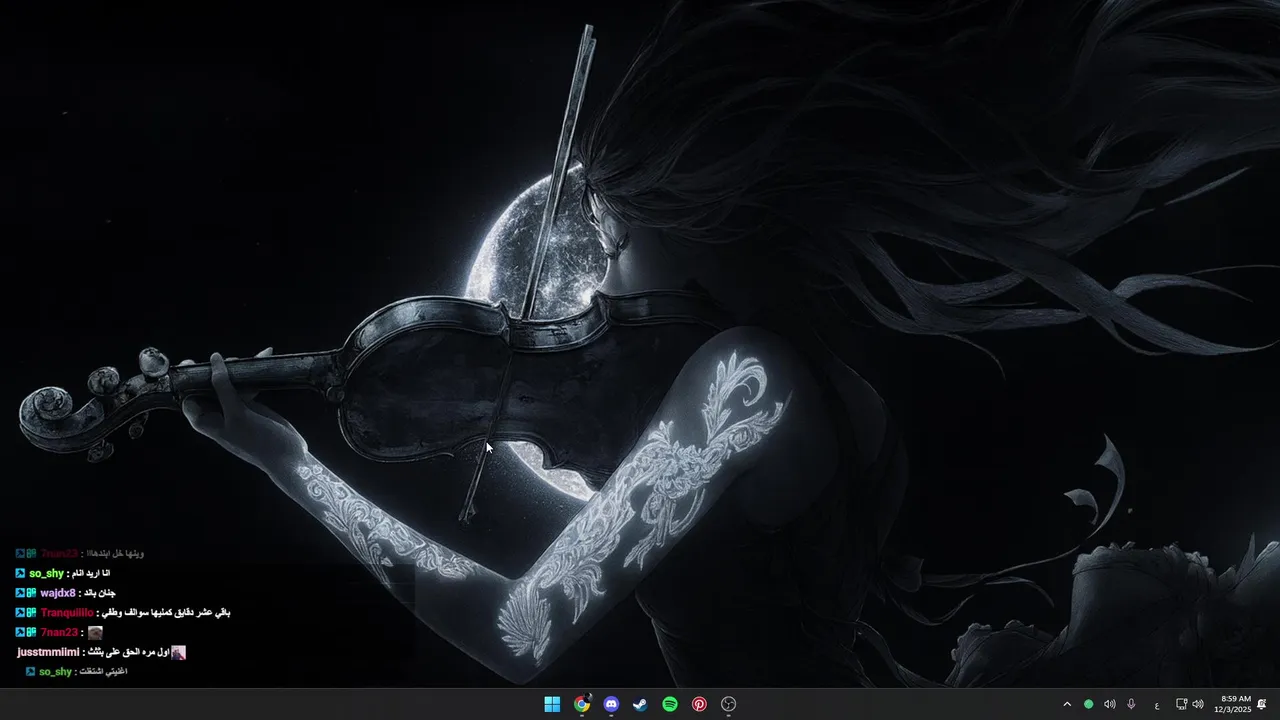Screen dimensions: 1280x720
Task: Click the wajdx8 chat message text
Action: 102,593
